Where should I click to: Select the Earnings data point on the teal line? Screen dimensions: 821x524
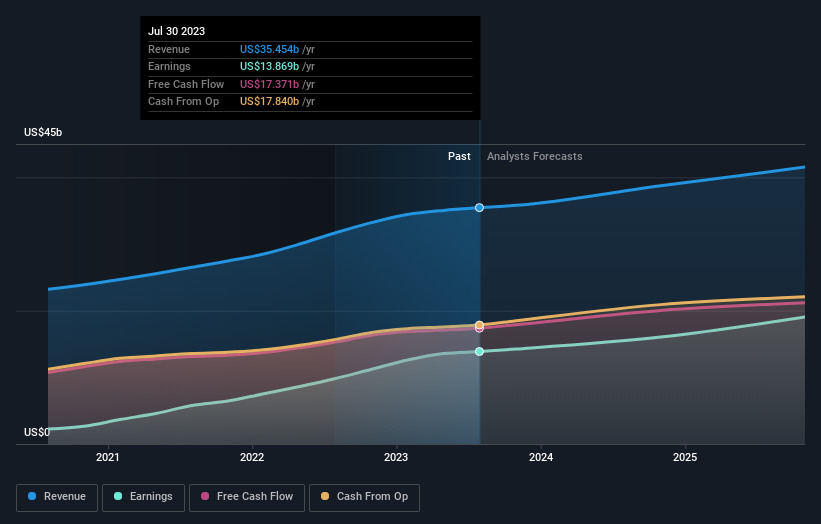tap(479, 351)
